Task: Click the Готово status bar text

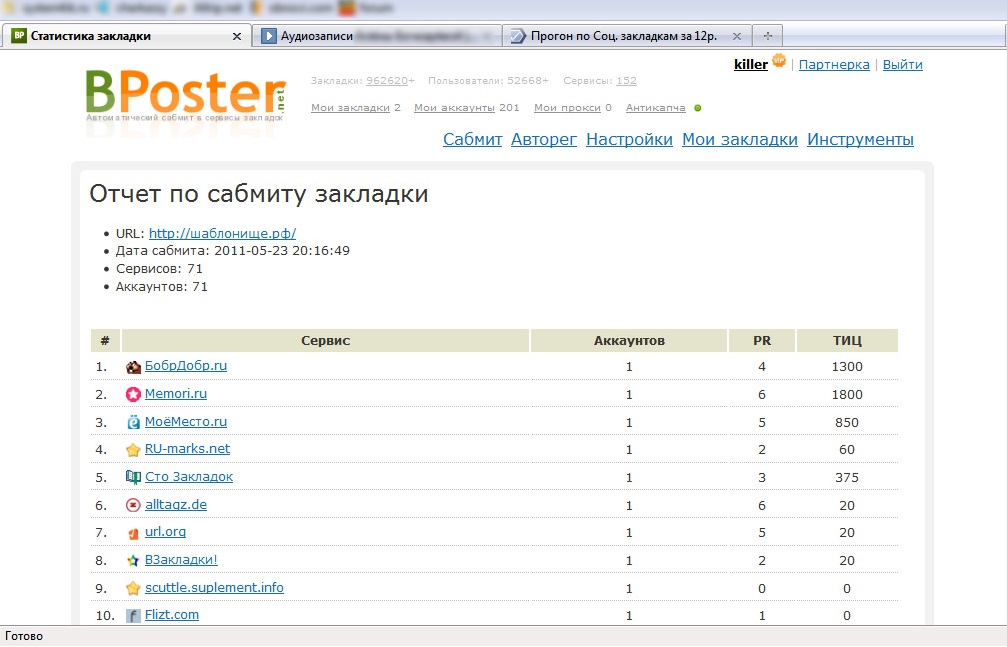Action: coord(24,636)
